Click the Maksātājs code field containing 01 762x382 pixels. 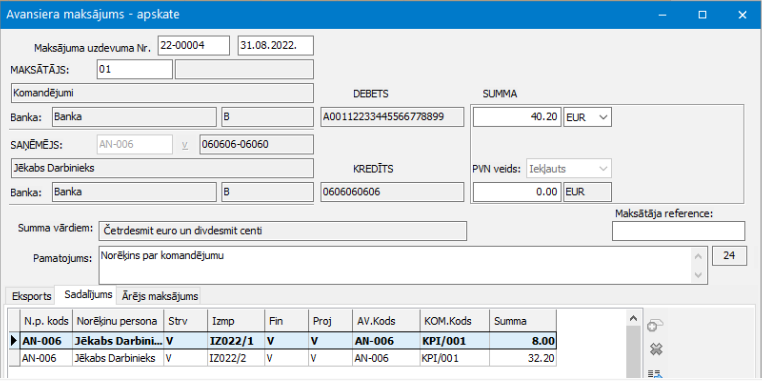(x=135, y=69)
